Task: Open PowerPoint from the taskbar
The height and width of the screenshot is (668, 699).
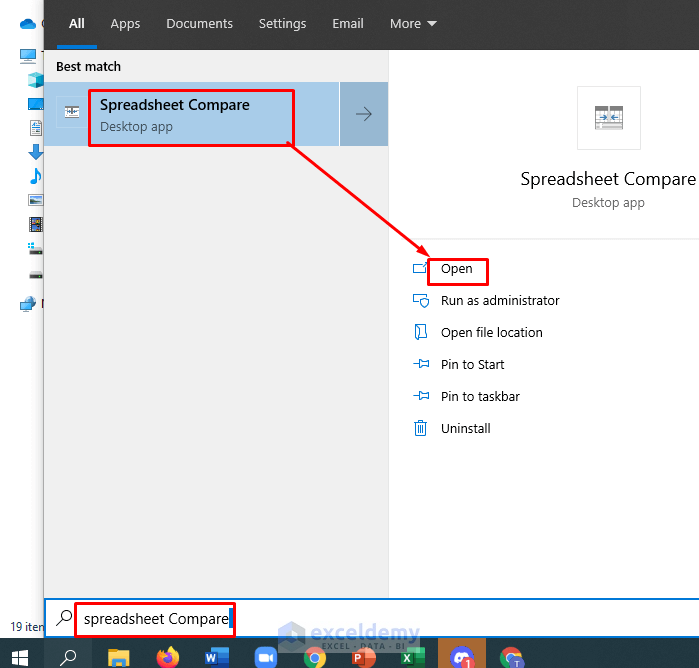Action: pos(363,657)
